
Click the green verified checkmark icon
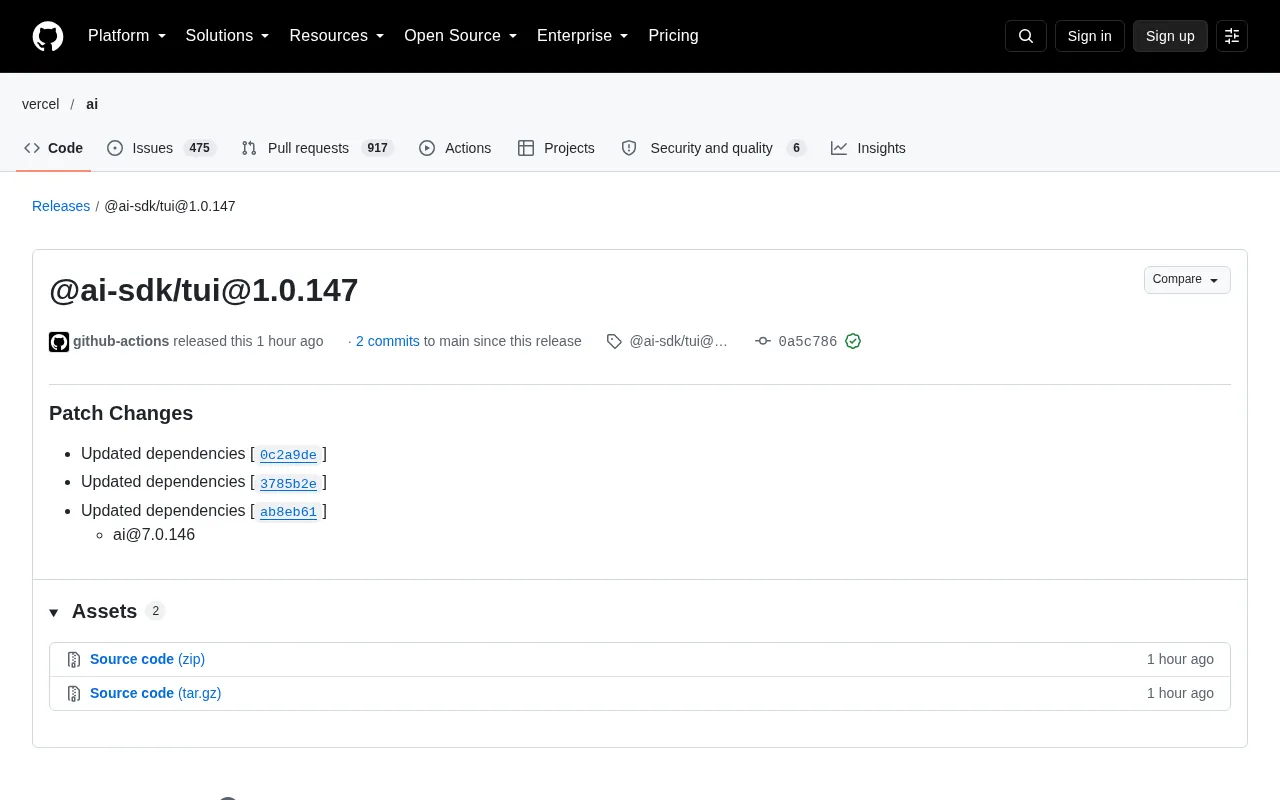[x=853, y=341]
